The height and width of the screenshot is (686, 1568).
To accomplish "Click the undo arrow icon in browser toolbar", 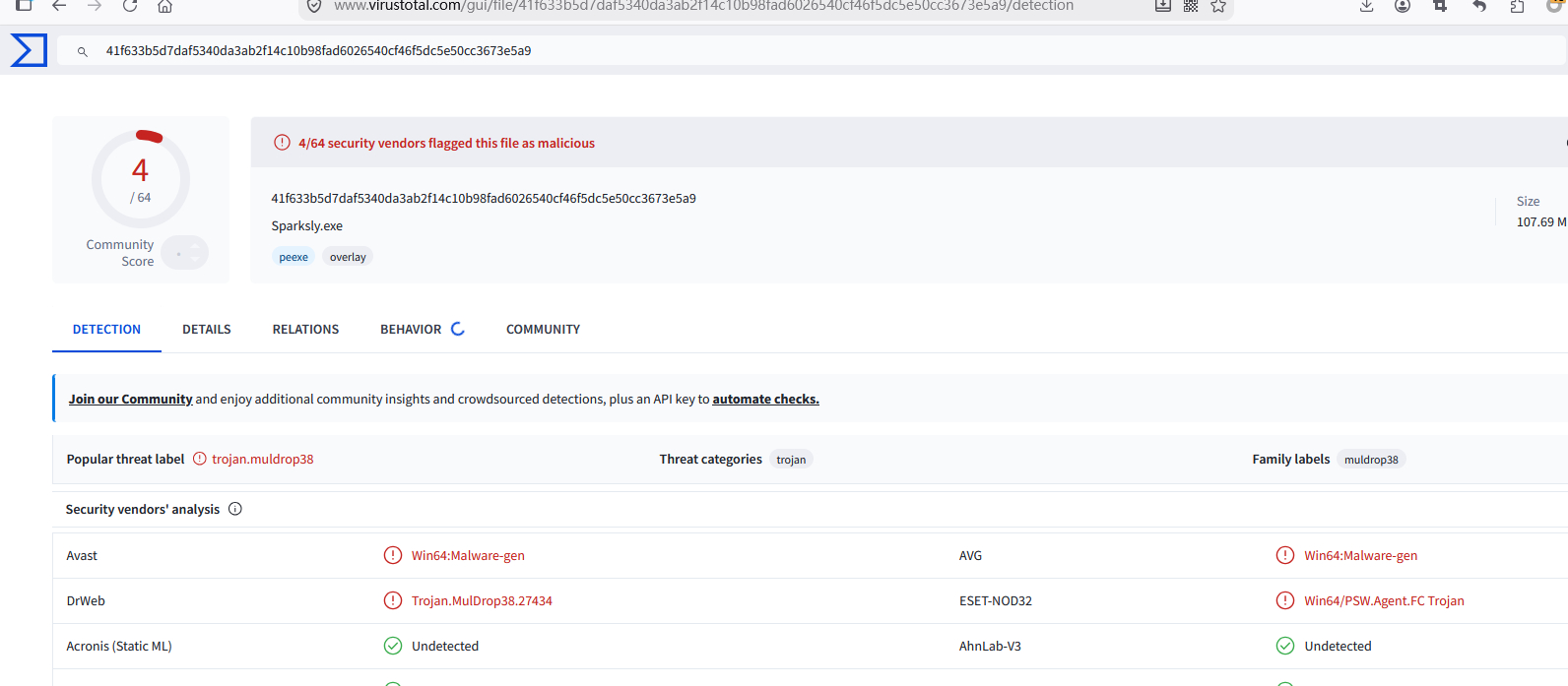I will coord(1479,6).
